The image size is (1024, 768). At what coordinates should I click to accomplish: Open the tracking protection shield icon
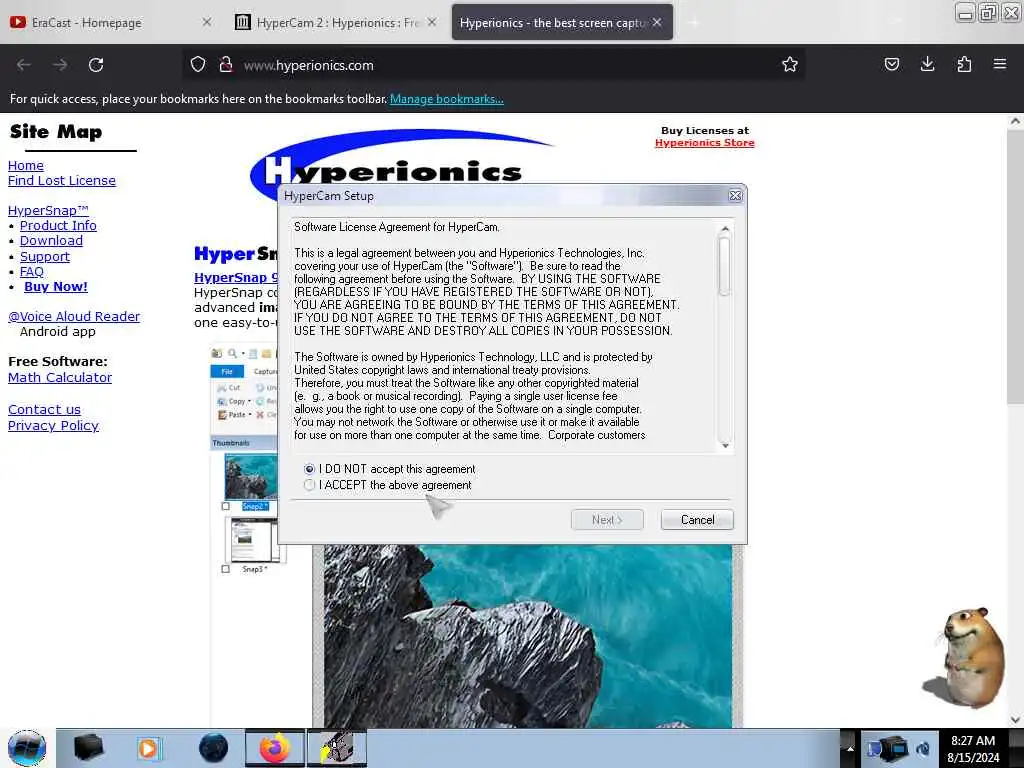pyautogui.click(x=198, y=64)
